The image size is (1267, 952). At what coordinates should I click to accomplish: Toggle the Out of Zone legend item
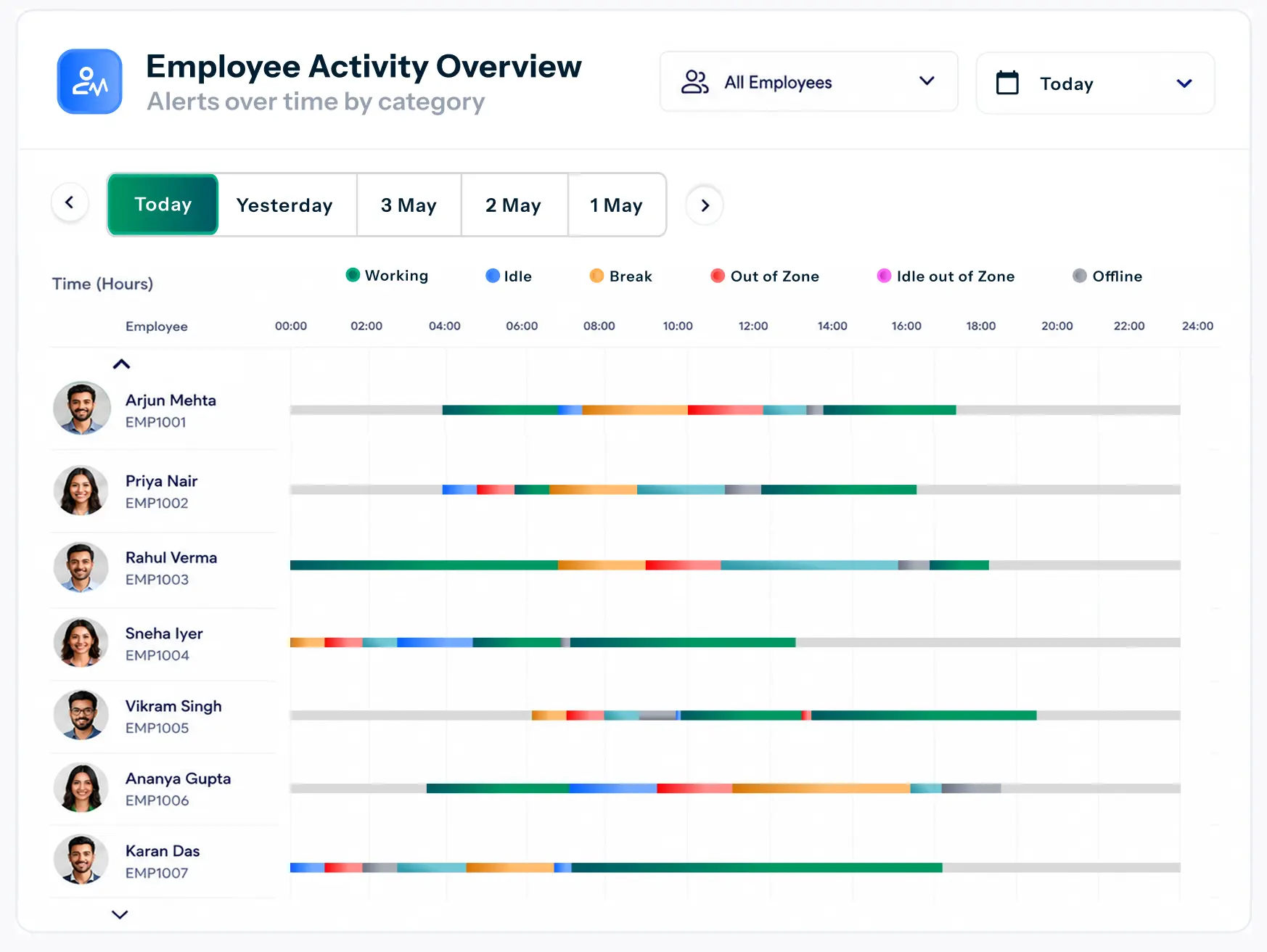pos(765,276)
